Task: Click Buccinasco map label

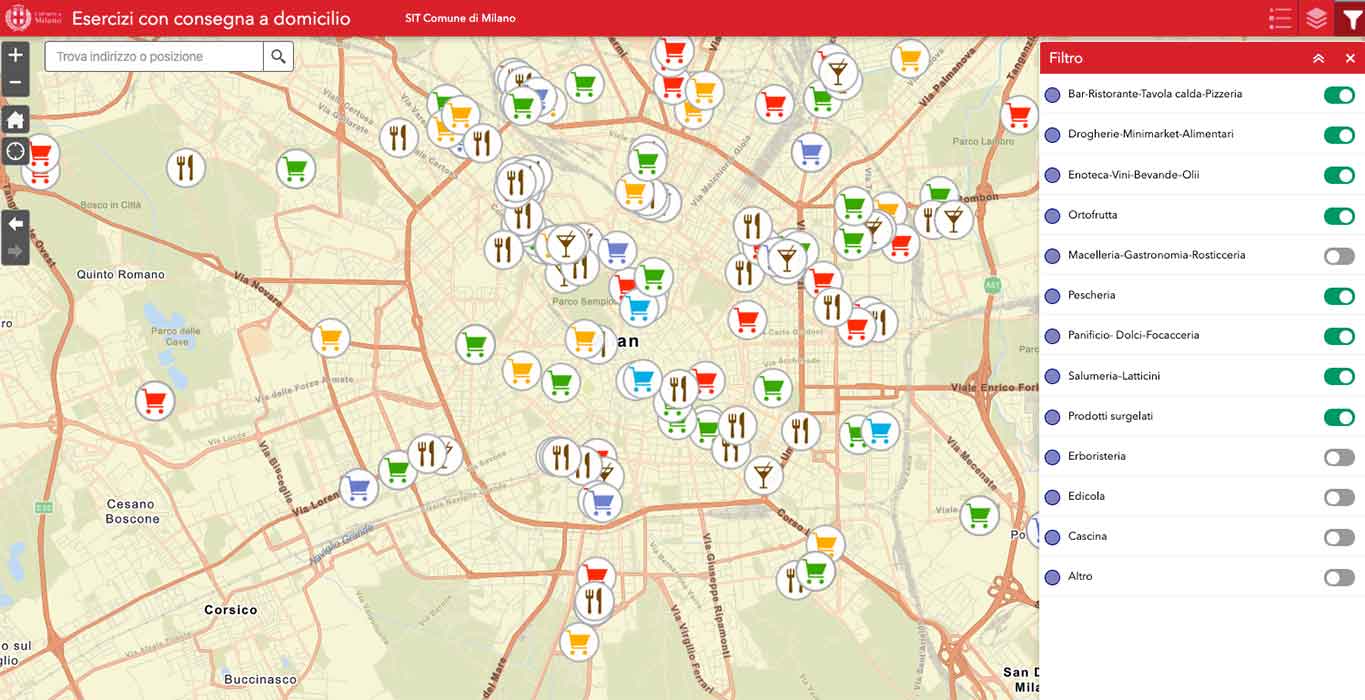Action: click(x=260, y=679)
